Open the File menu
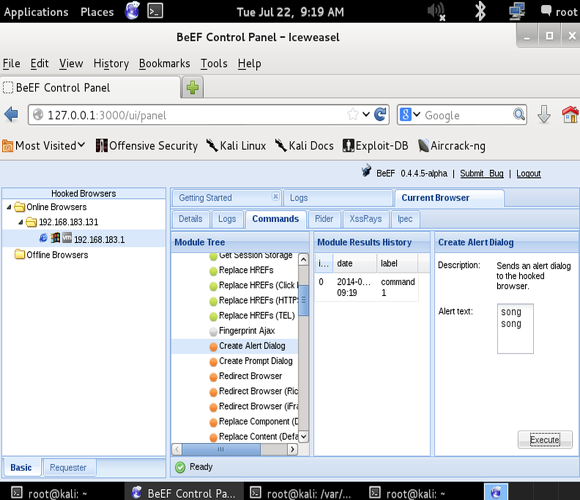The width and height of the screenshot is (580, 500). pyautogui.click(x=11, y=64)
